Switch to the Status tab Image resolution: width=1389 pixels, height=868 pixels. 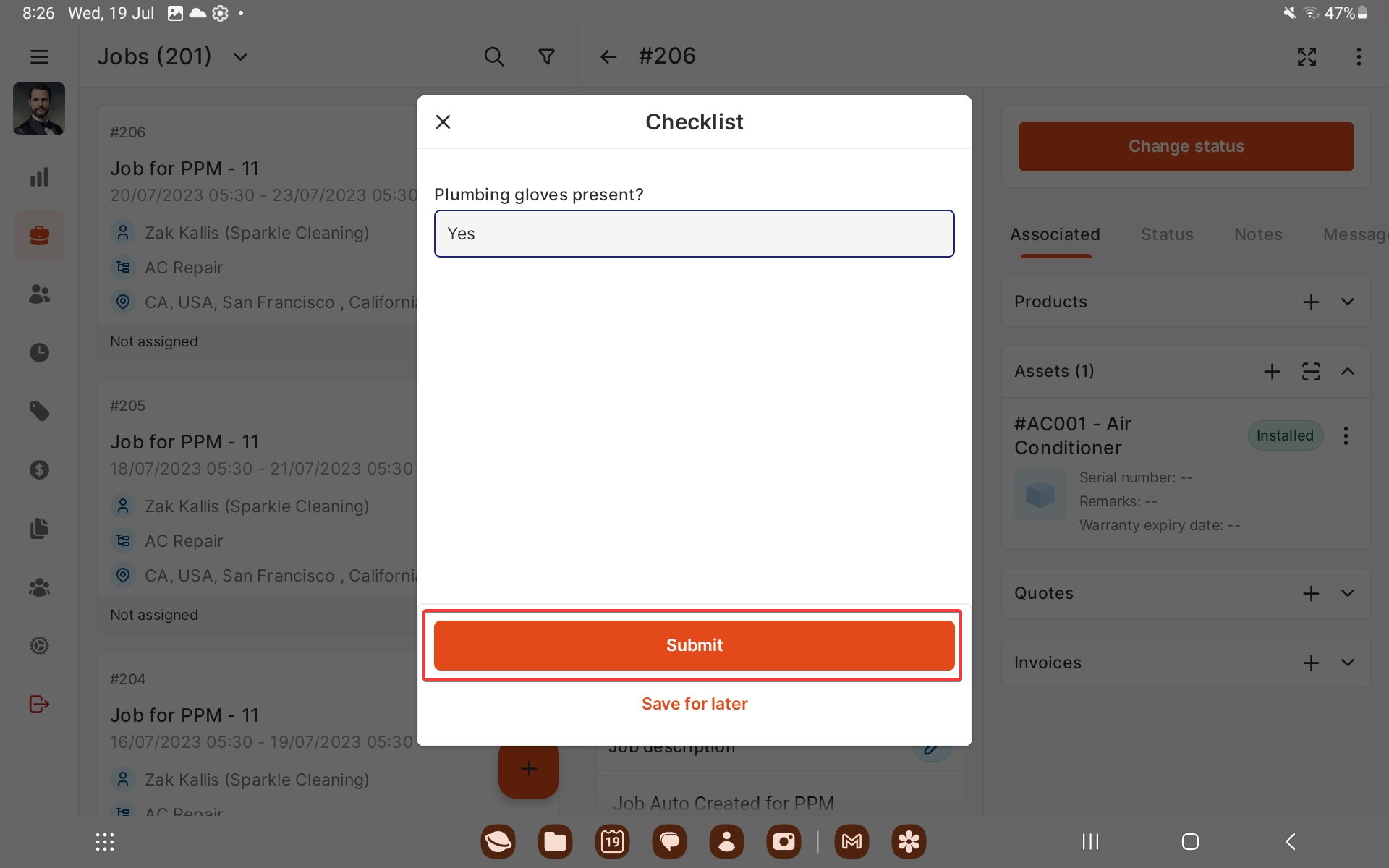point(1167,234)
